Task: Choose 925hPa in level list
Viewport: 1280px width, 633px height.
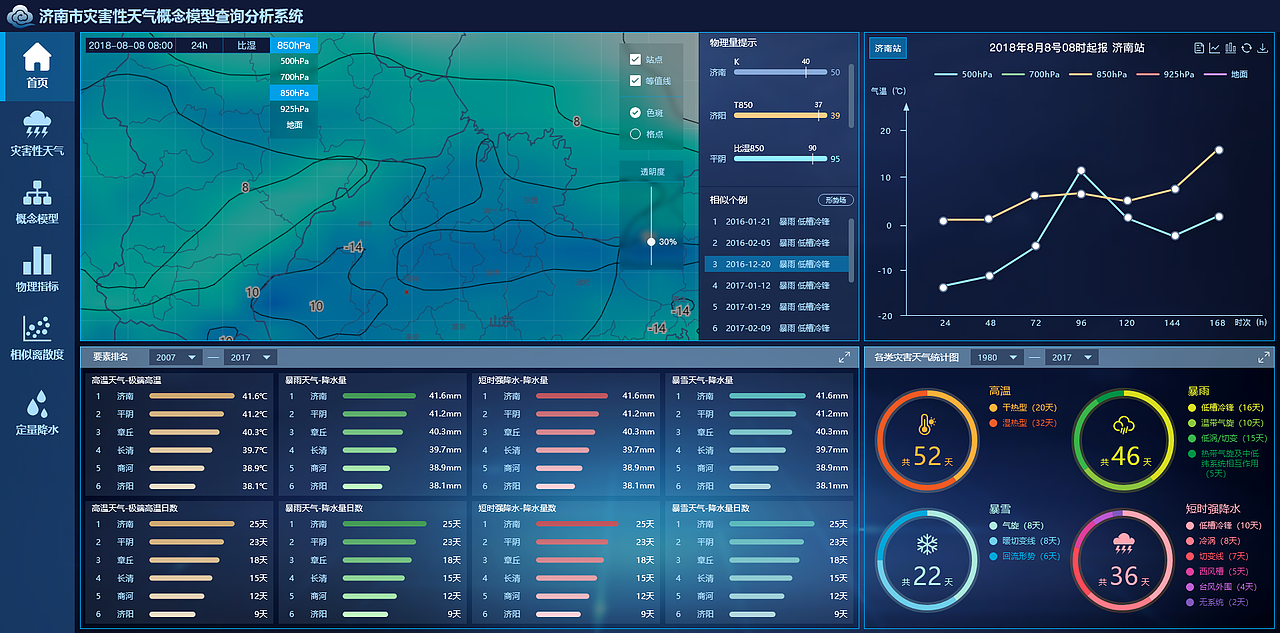Action: pos(294,109)
